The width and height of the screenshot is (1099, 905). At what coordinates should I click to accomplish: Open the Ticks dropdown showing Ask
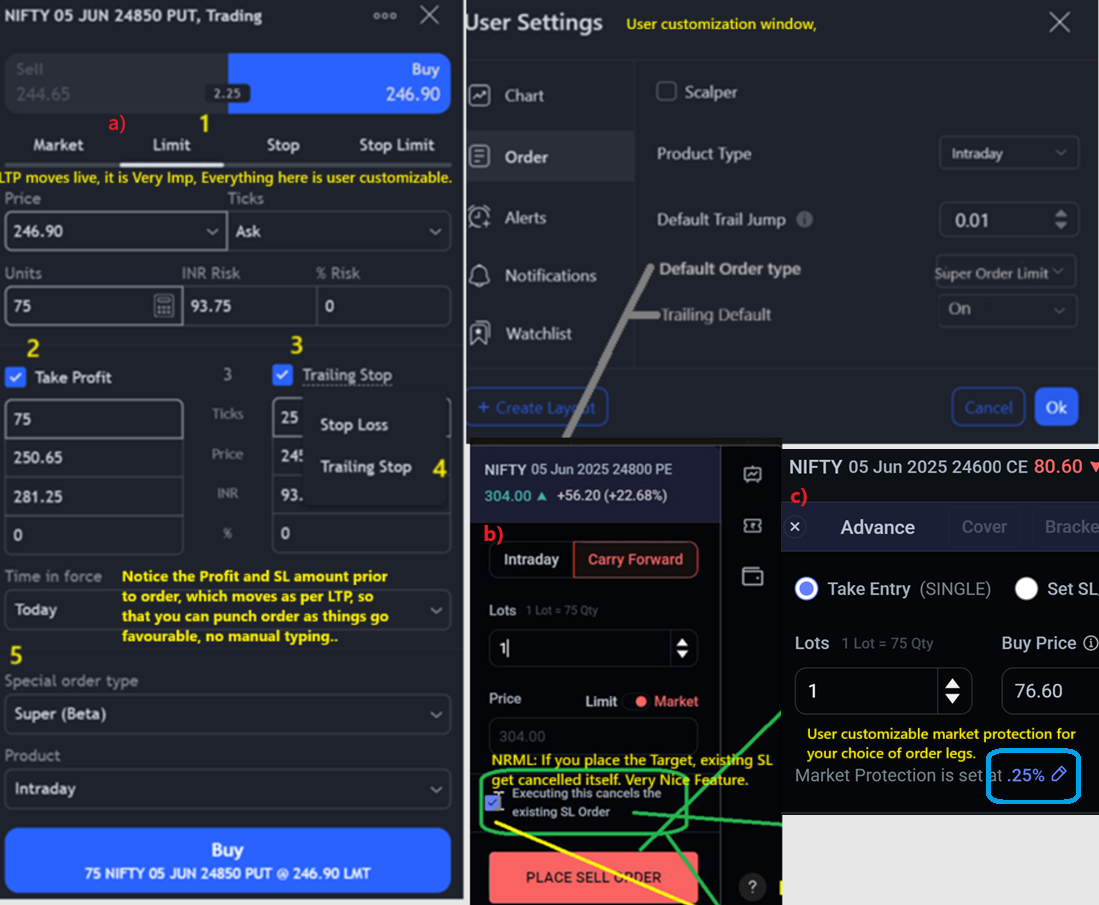pos(339,231)
